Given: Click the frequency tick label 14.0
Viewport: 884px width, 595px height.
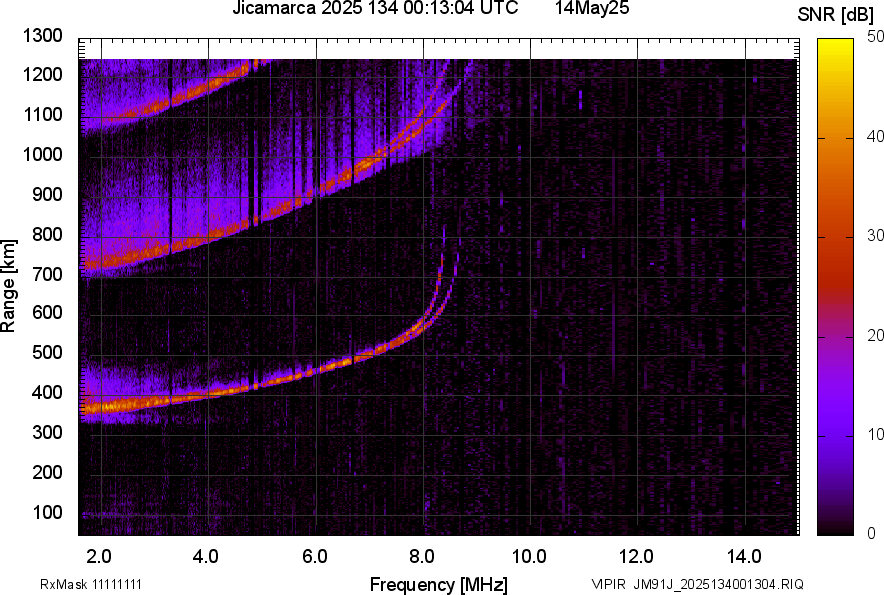Looking at the screenshot, I should [744, 557].
